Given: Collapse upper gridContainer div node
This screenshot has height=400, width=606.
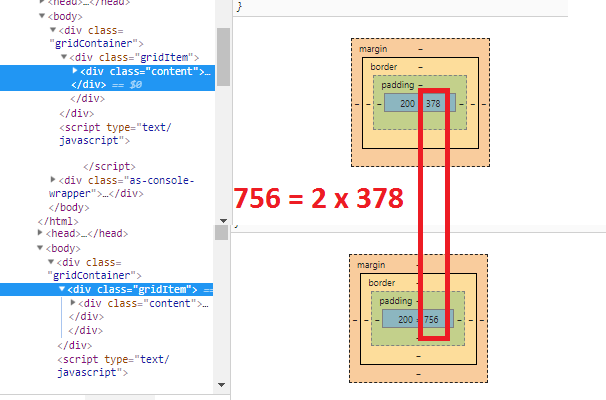Looking at the screenshot, I should tap(53, 30).
